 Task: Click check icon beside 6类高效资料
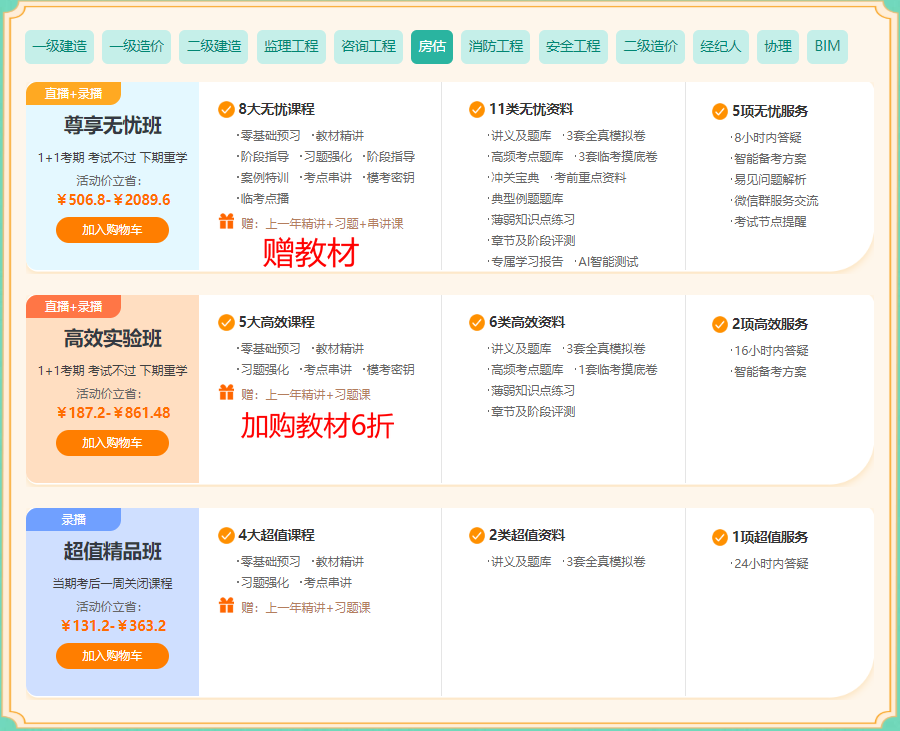(x=477, y=322)
